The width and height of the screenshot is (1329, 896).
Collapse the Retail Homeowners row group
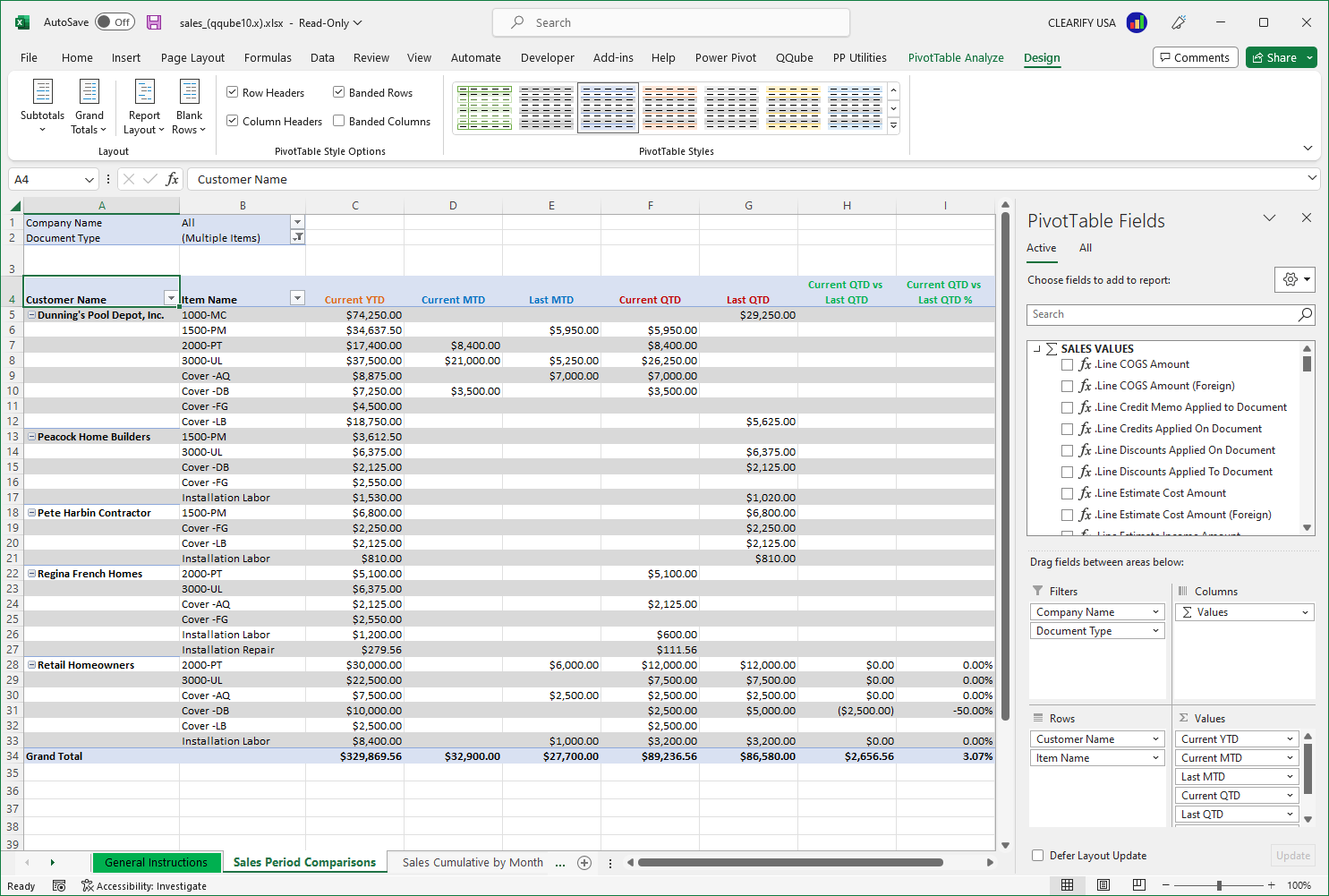click(x=31, y=664)
